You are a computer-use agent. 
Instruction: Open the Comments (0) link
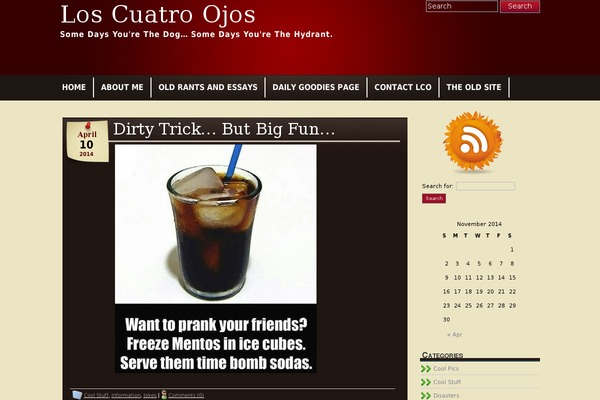186,395
